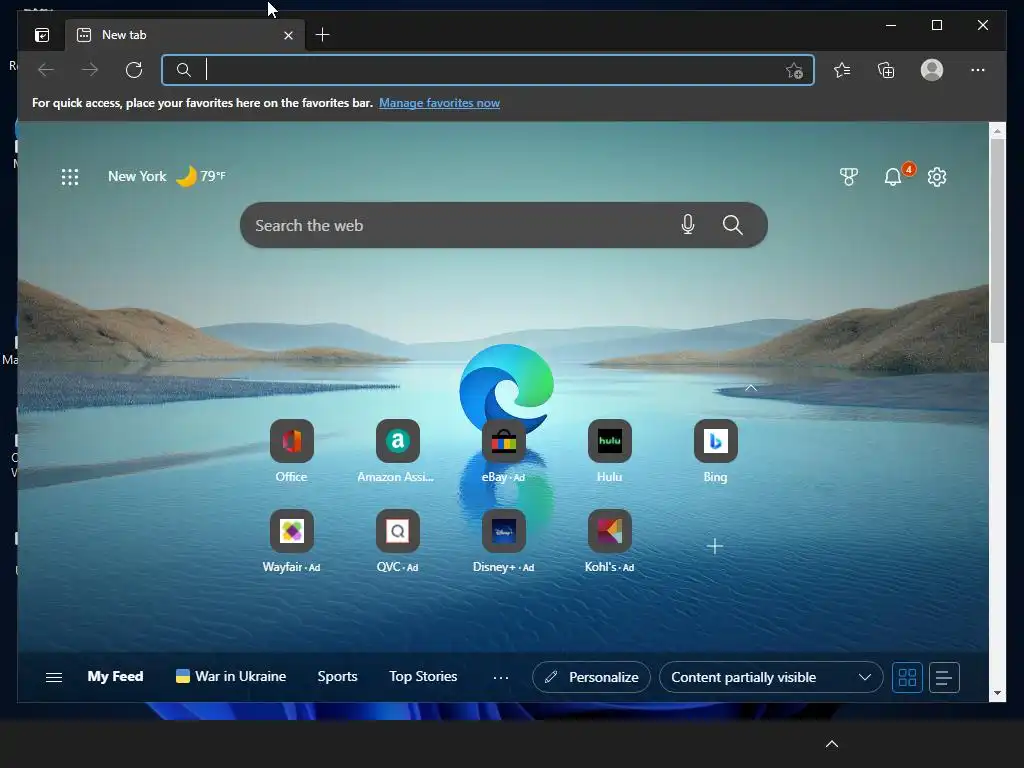This screenshot has height=768, width=1024.
Task: Open the tab actions menu icon
Action: pos(42,35)
